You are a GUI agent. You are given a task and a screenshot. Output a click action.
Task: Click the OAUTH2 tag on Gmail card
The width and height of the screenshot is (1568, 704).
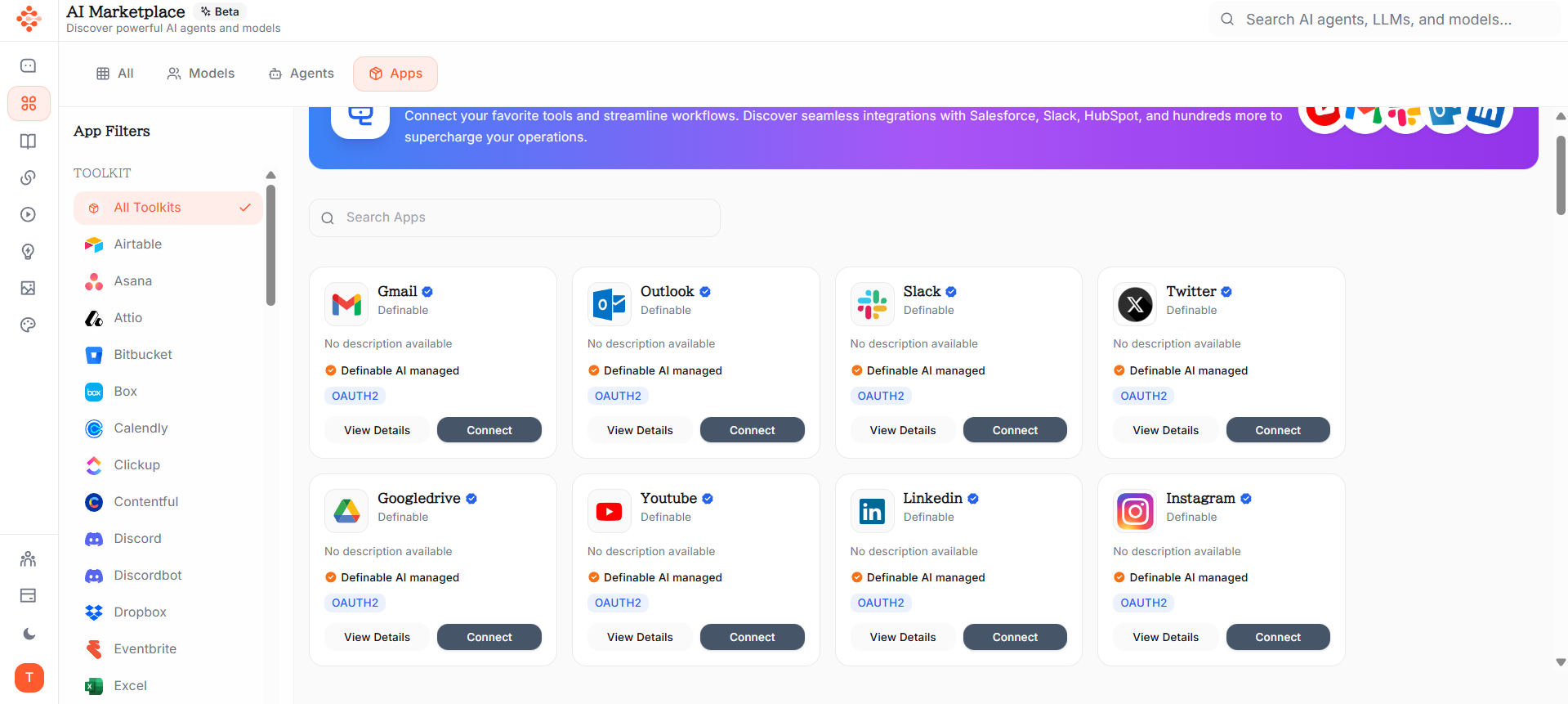tap(355, 396)
